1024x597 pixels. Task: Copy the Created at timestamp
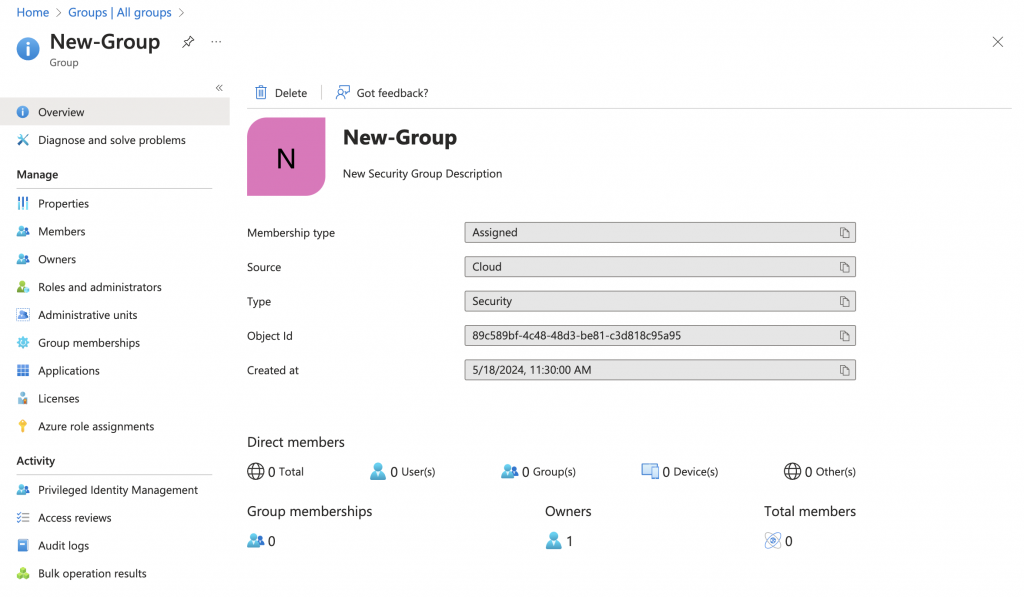tap(844, 370)
